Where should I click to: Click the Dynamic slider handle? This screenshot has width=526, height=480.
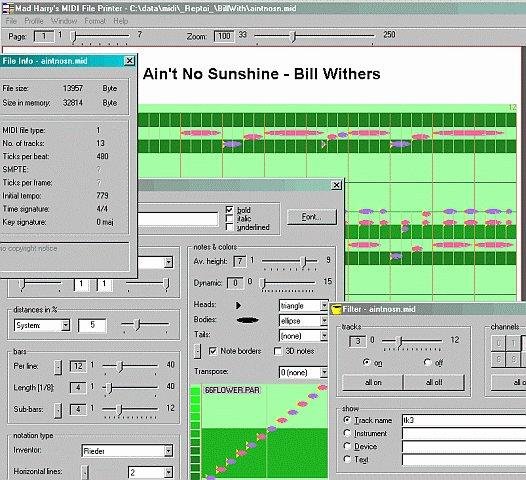[263, 283]
